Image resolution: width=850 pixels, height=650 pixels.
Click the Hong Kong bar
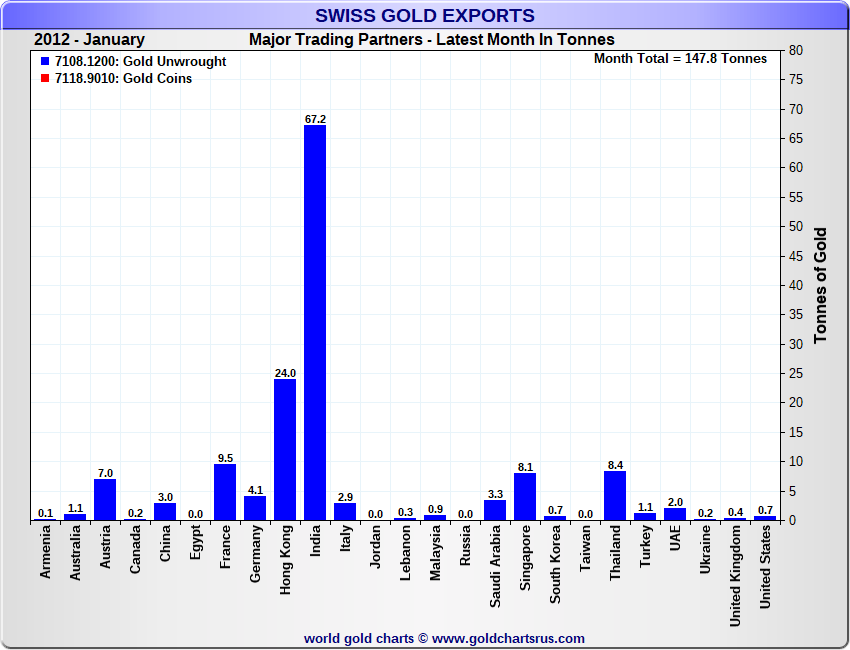point(285,450)
